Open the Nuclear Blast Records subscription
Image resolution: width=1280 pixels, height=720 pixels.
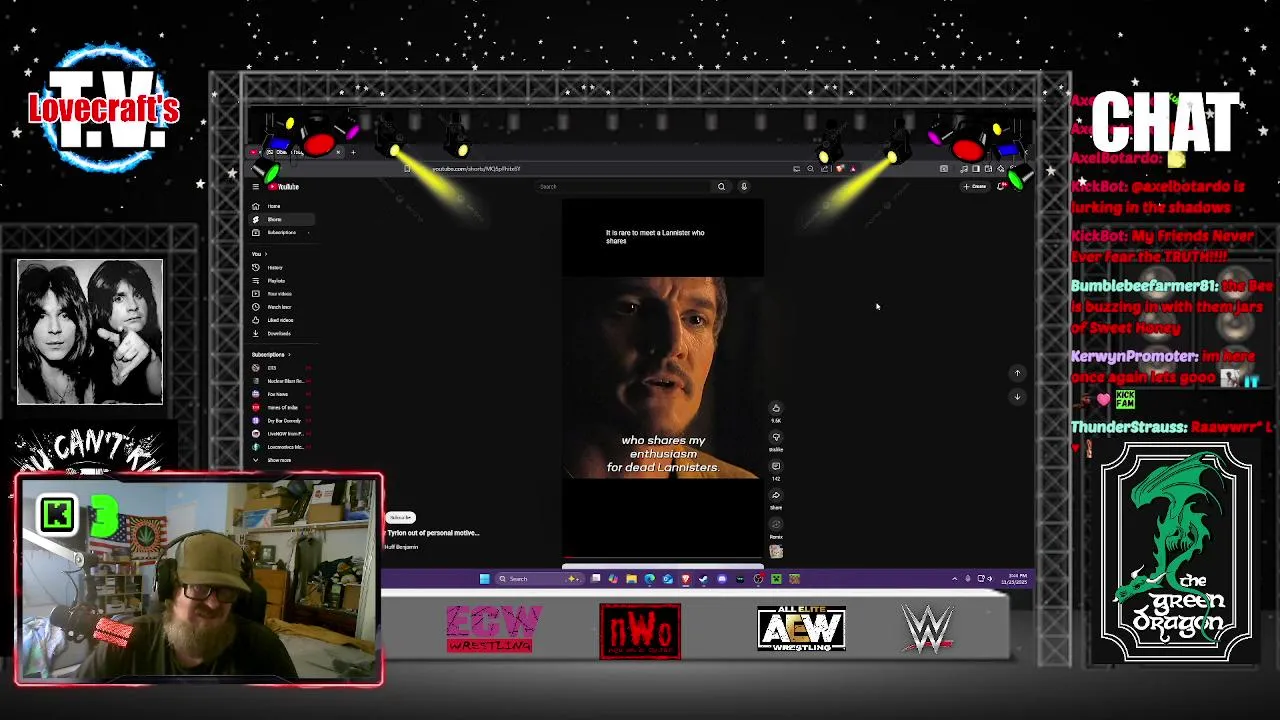point(282,381)
